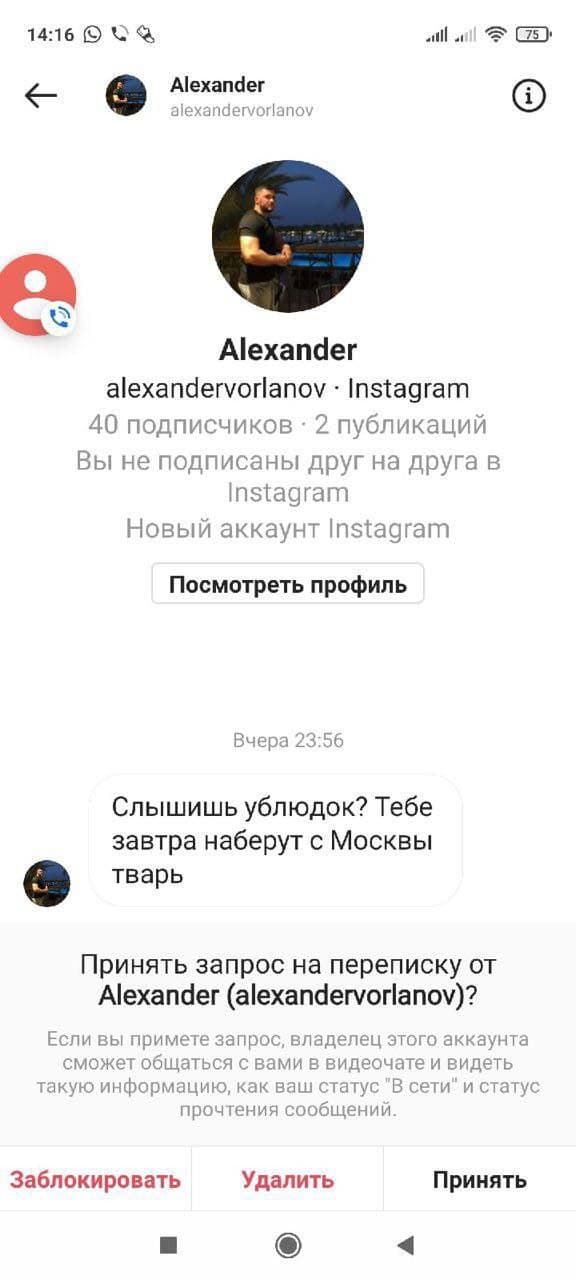Tap the Alexander name in header
The width and height of the screenshot is (576, 1280).
click(x=217, y=85)
